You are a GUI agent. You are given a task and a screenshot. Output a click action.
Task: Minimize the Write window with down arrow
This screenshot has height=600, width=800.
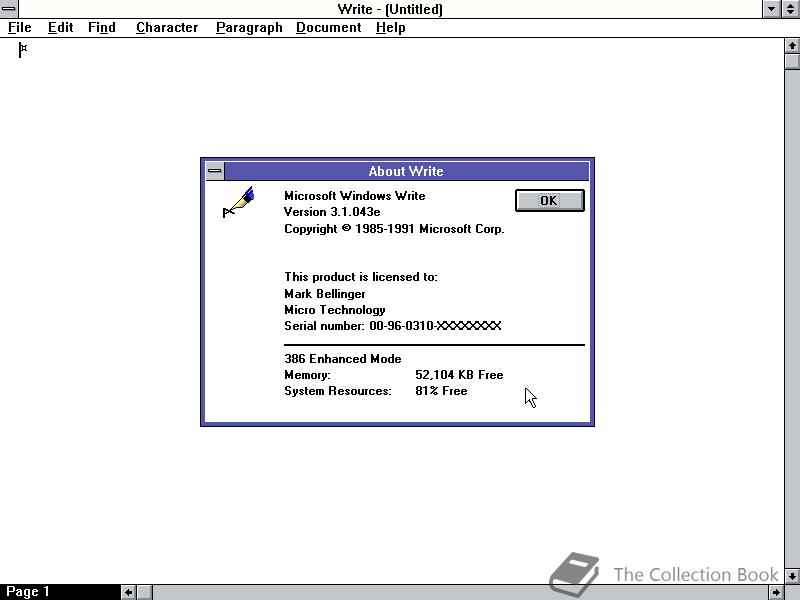pyautogui.click(x=771, y=9)
